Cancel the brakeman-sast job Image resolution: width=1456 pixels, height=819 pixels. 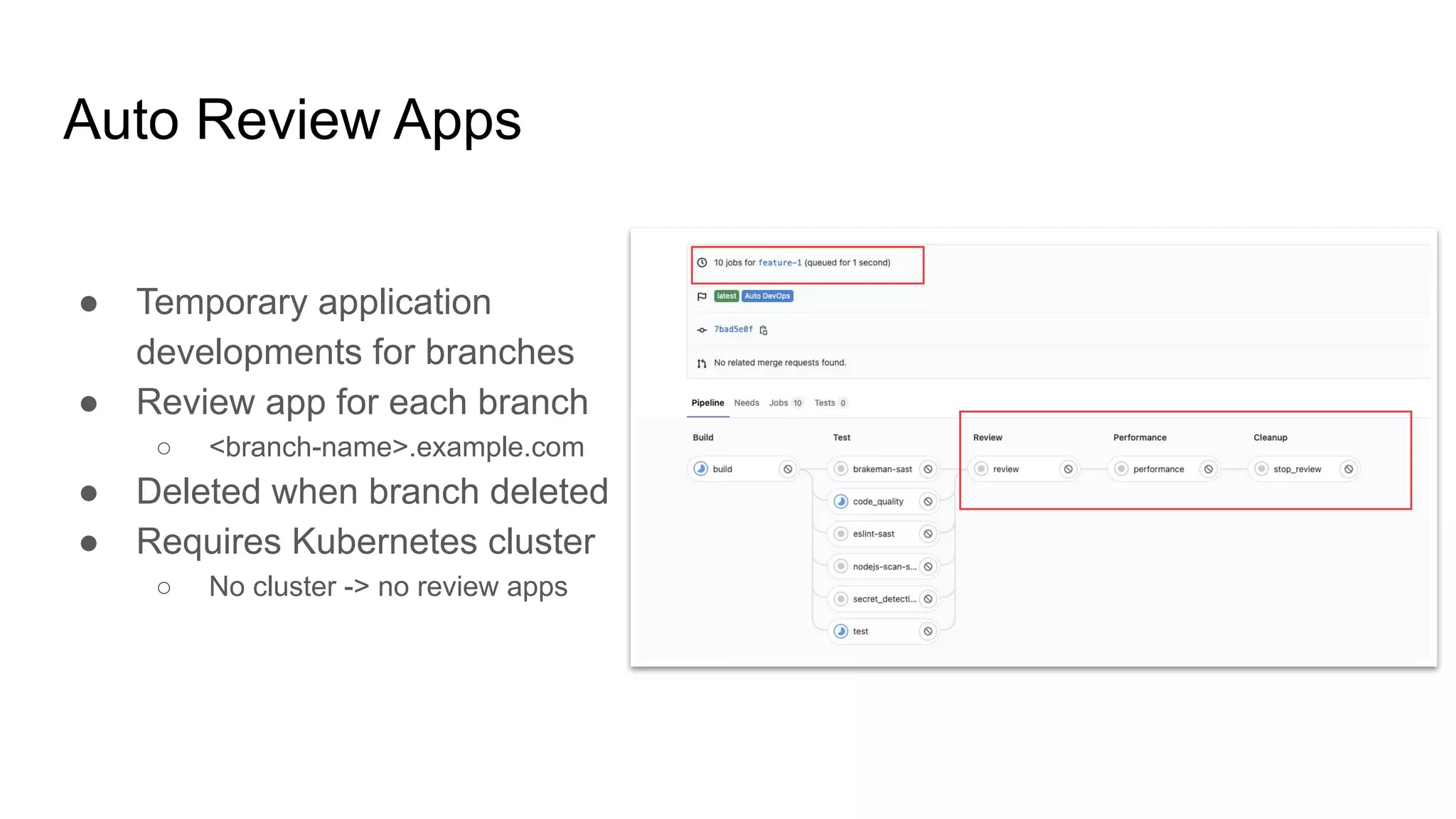point(928,469)
